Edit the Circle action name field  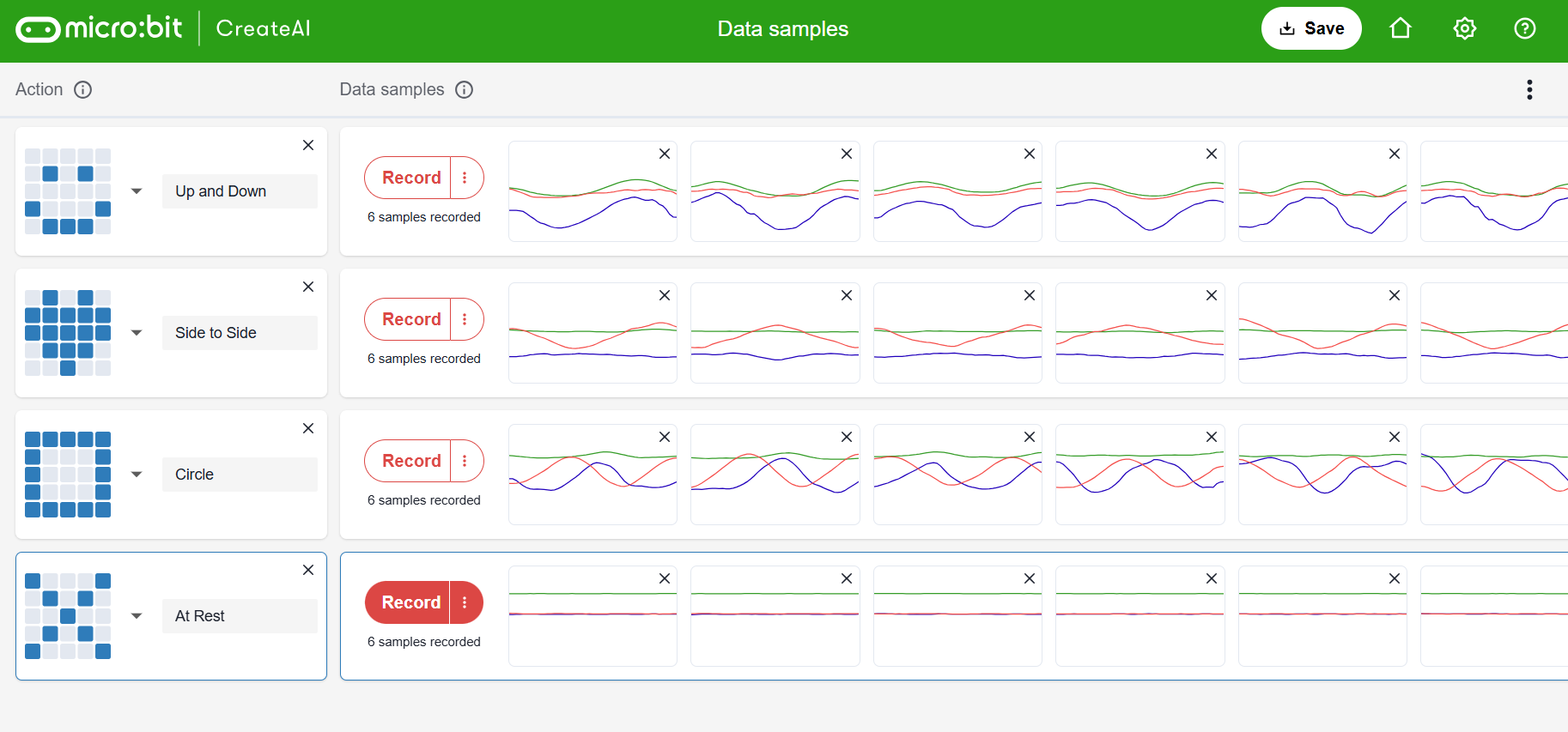(x=240, y=475)
